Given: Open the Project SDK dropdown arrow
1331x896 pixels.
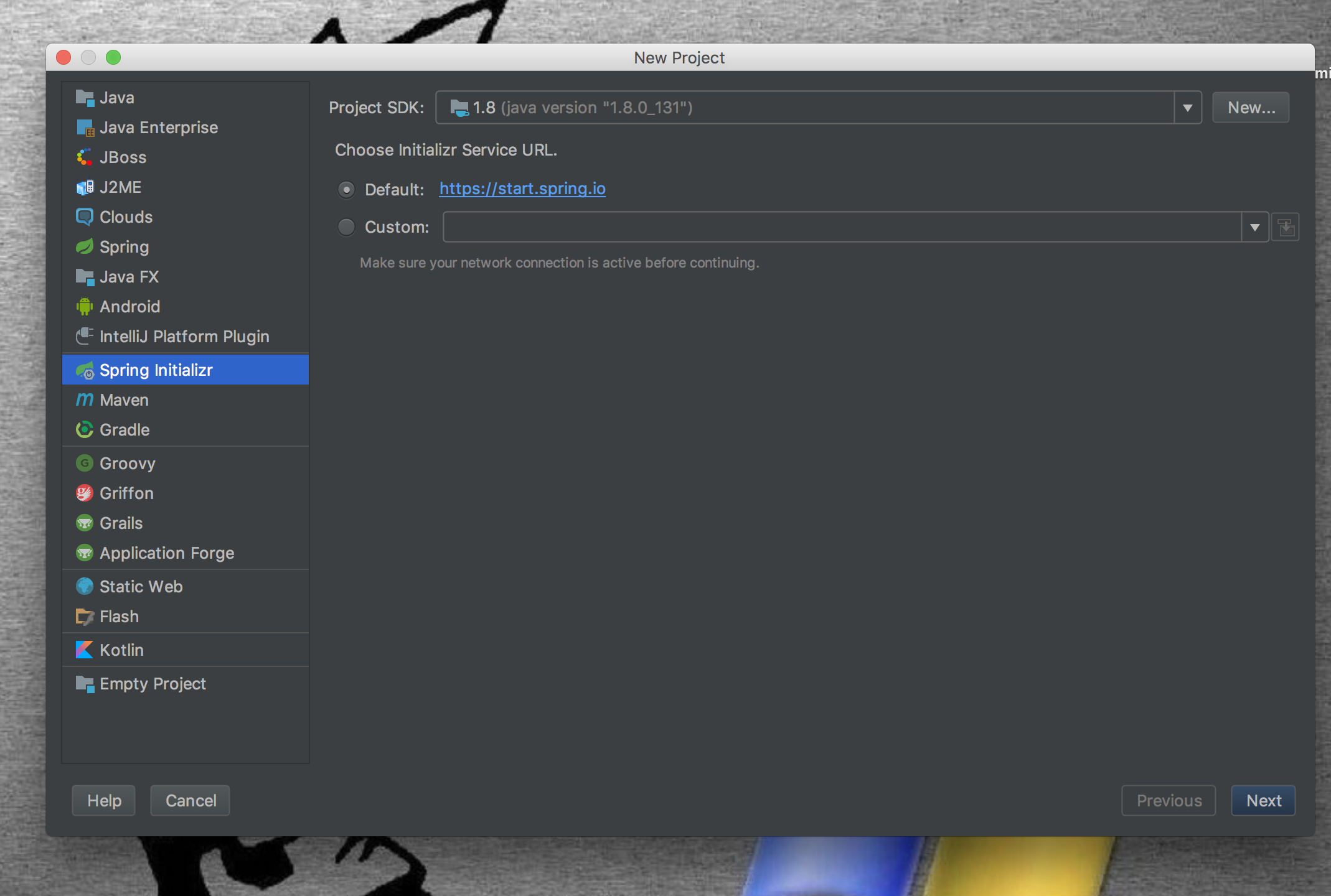Looking at the screenshot, I should [1187, 108].
